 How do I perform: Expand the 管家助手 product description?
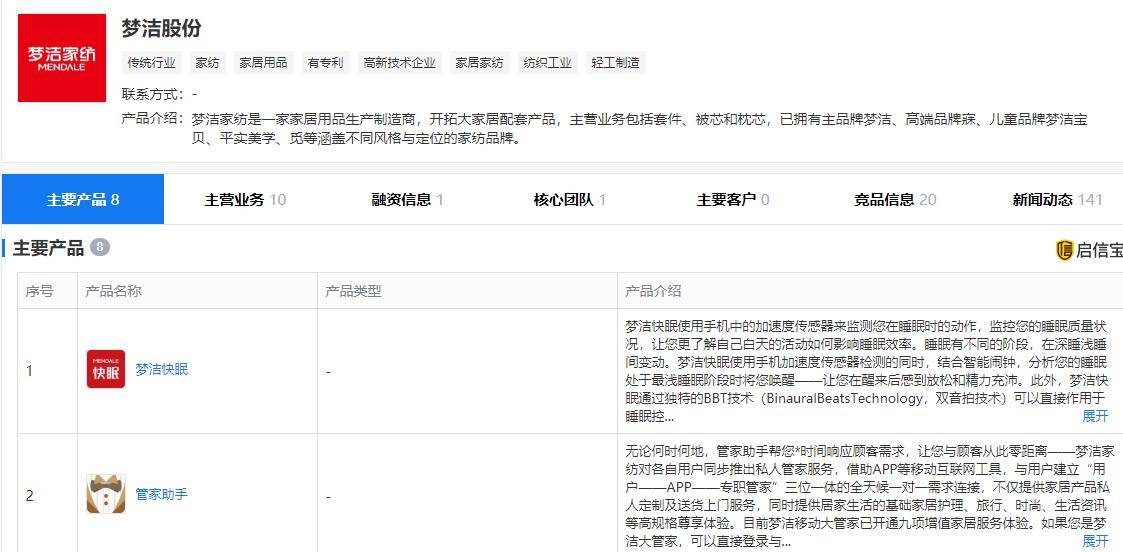1095,541
